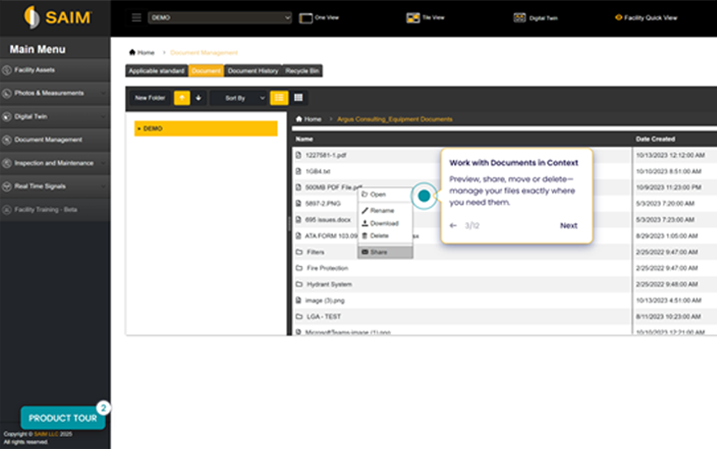
Task: Click the hamburger menu icon in top bar
Action: click(x=136, y=18)
